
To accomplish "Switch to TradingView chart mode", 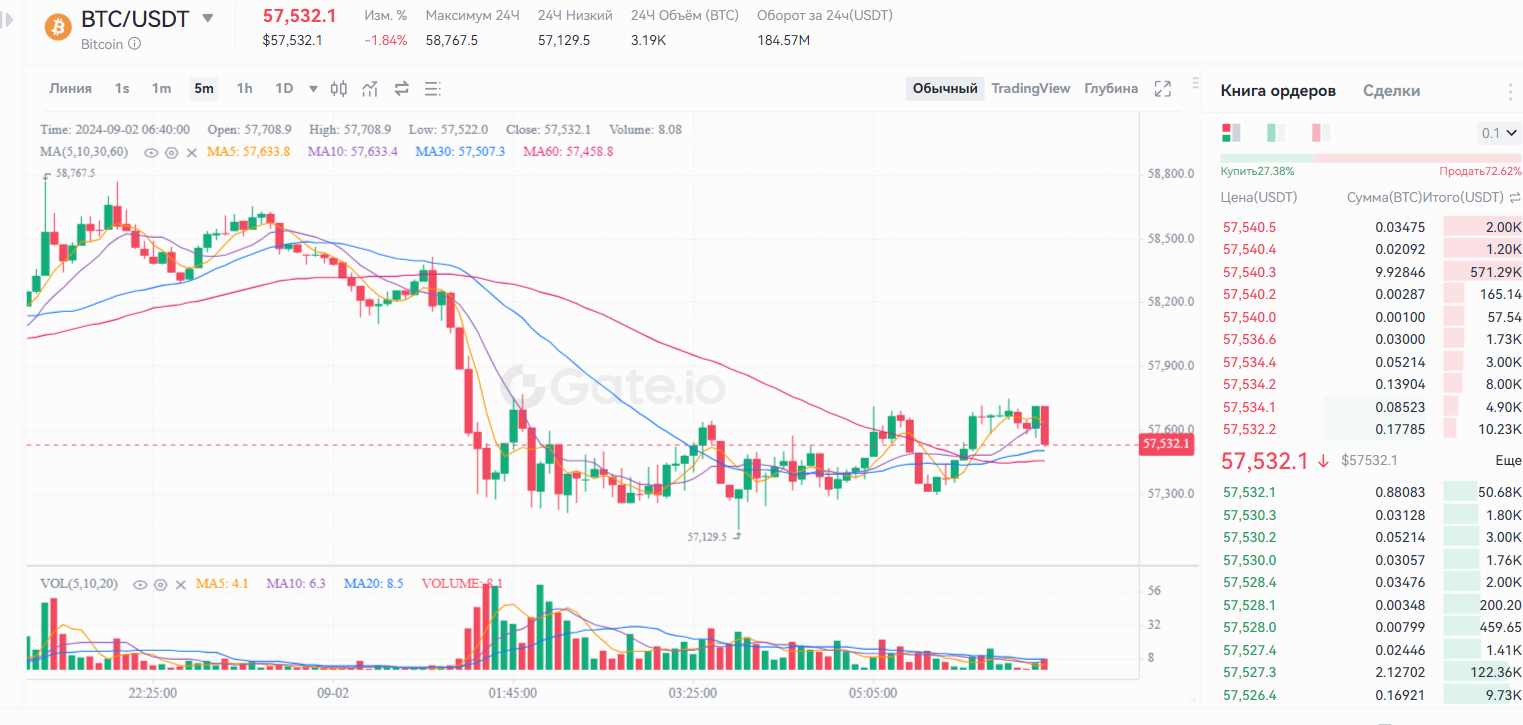I will click(x=1030, y=89).
